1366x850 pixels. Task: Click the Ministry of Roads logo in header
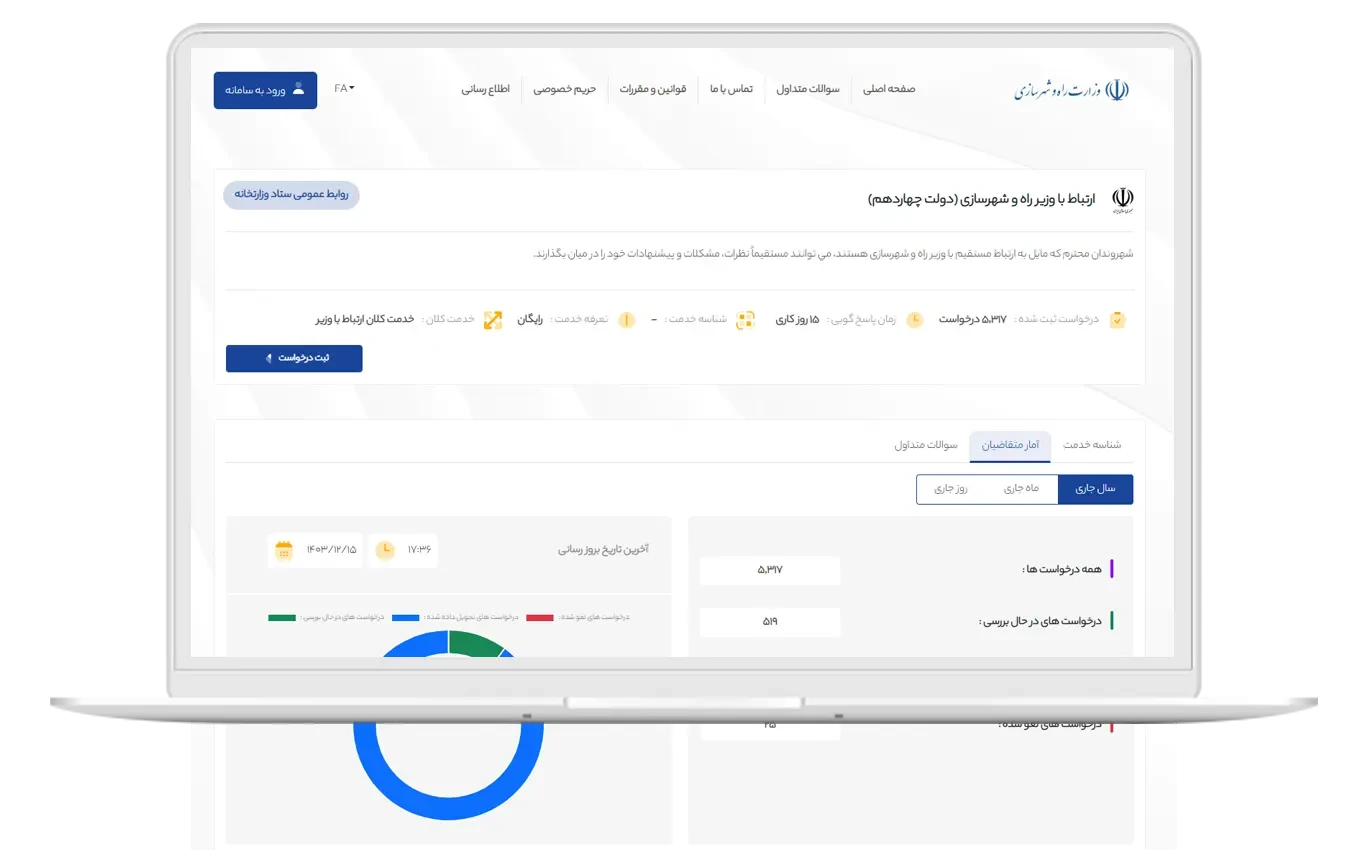[x=1071, y=90]
